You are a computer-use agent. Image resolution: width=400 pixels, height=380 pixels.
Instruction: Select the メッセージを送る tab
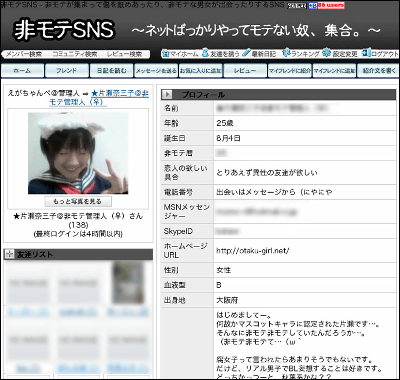[156, 71]
